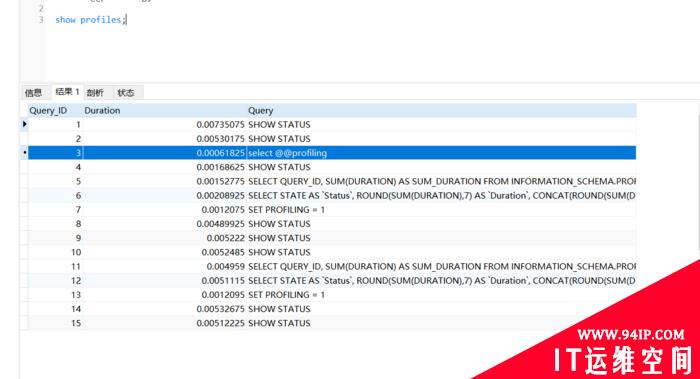This screenshot has width=700, height=379.
Task: Click the Query column header
Action: click(261, 110)
